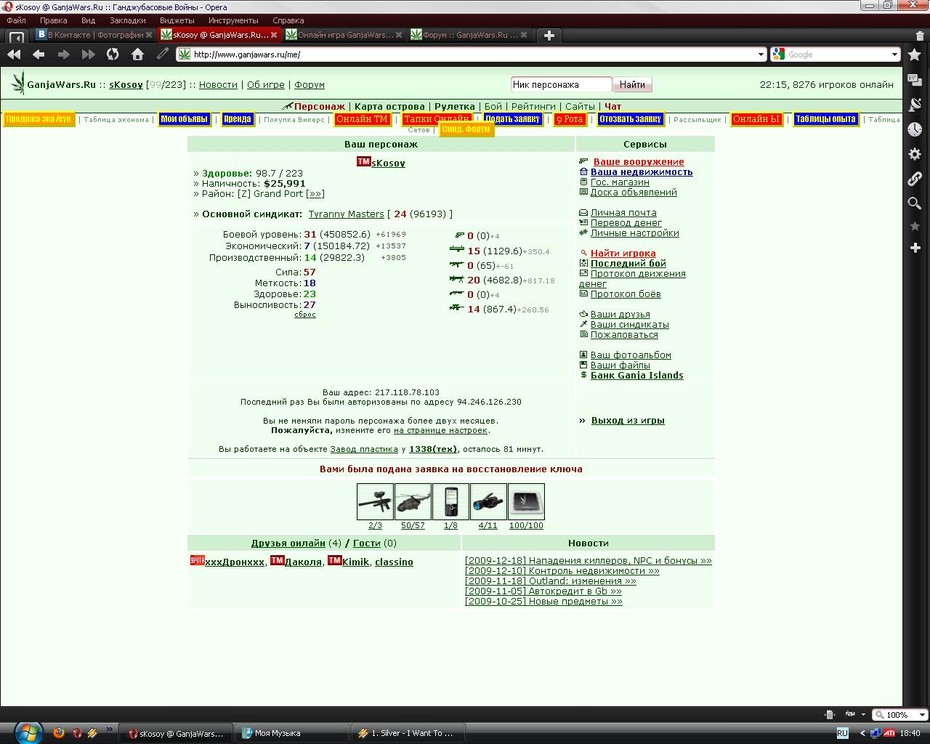Viewport: 930px width, 744px height.
Task: Open a new tab with plus button
Action: tap(549, 36)
